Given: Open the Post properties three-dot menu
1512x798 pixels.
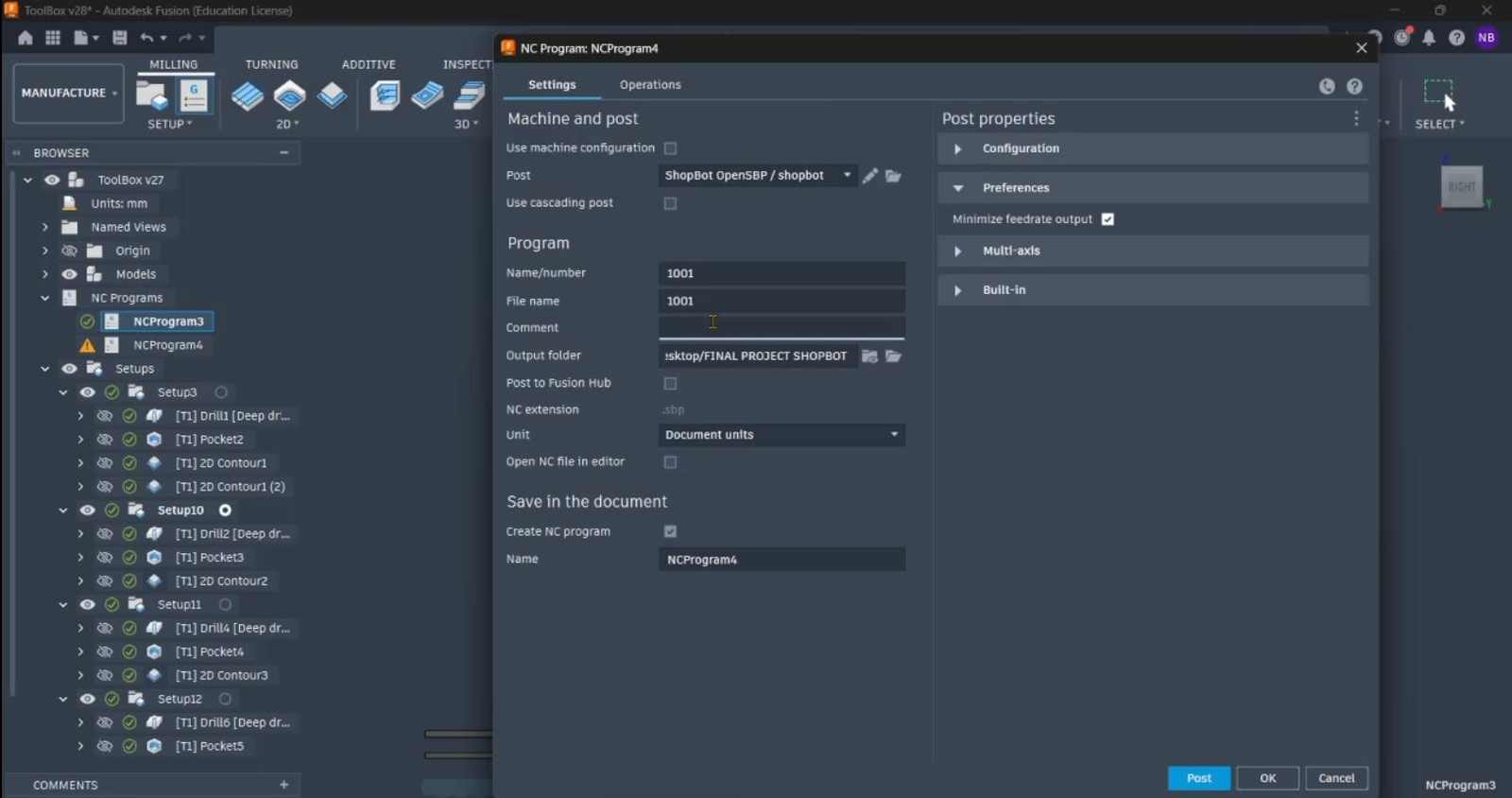Looking at the screenshot, I should pyautogui.click(x=1356, y=118).
